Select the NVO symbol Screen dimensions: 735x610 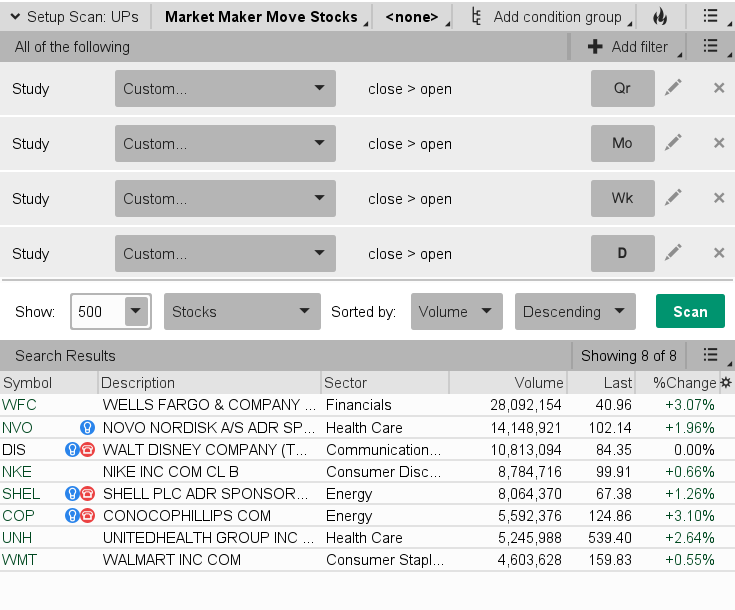(x=17, y=428)
